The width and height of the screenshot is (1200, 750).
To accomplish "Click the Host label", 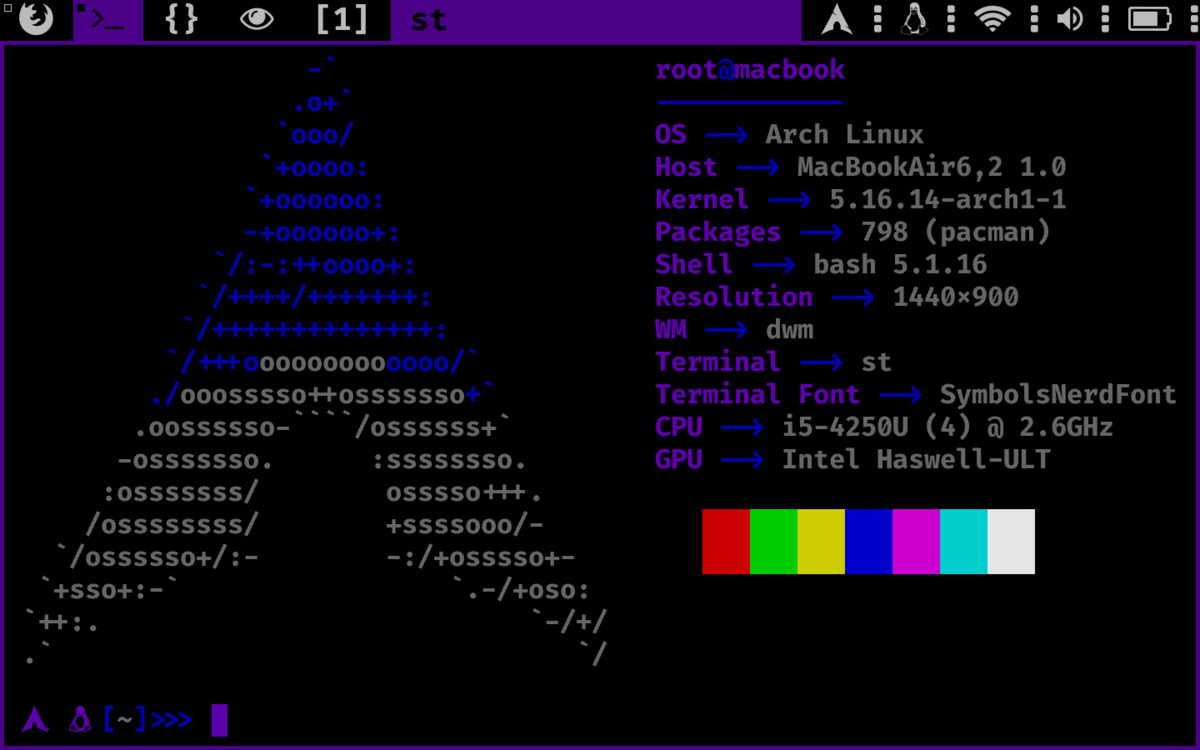I will click(686, 167).
